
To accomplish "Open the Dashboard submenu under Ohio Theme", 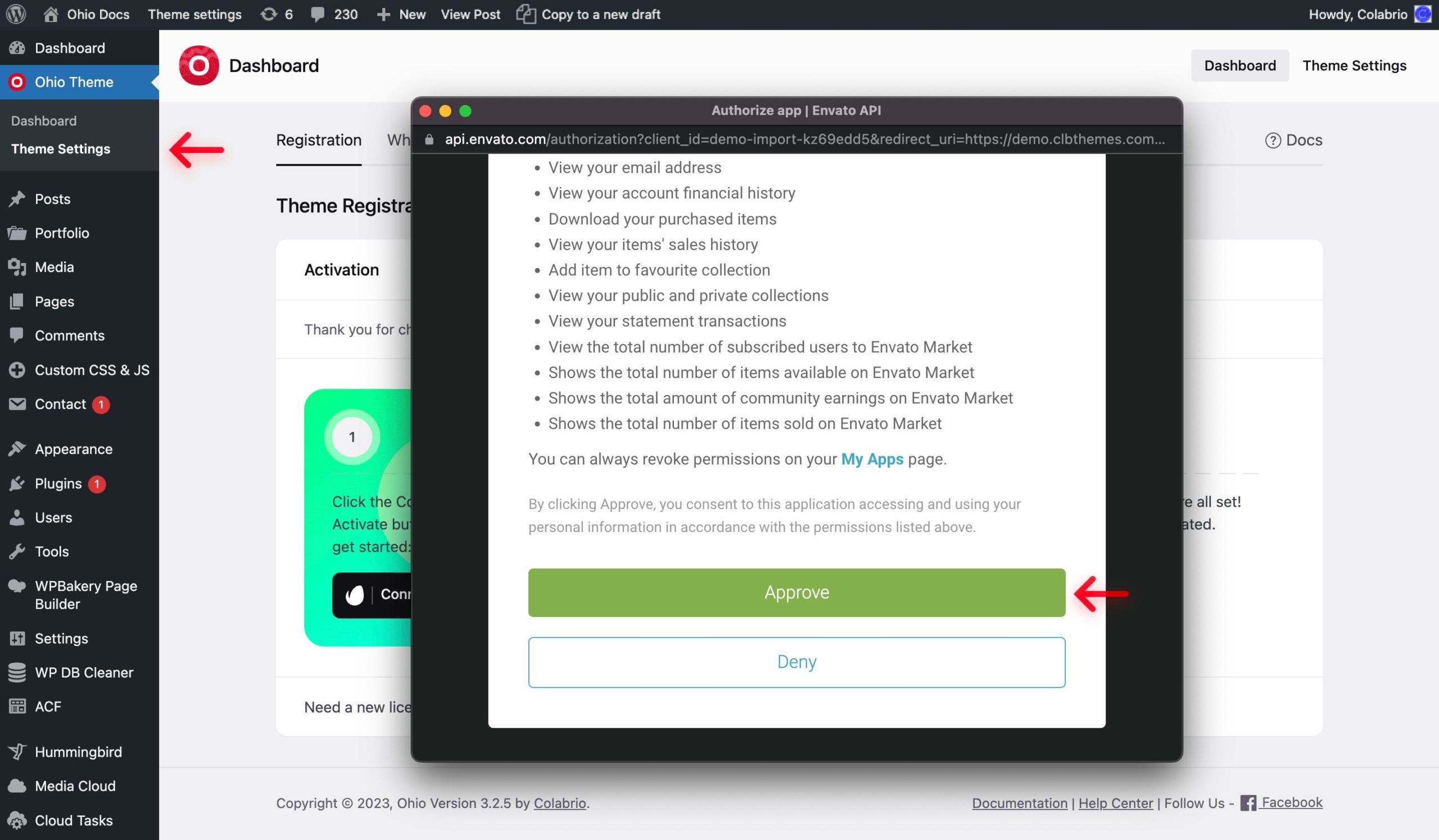I will pos(44,121).
